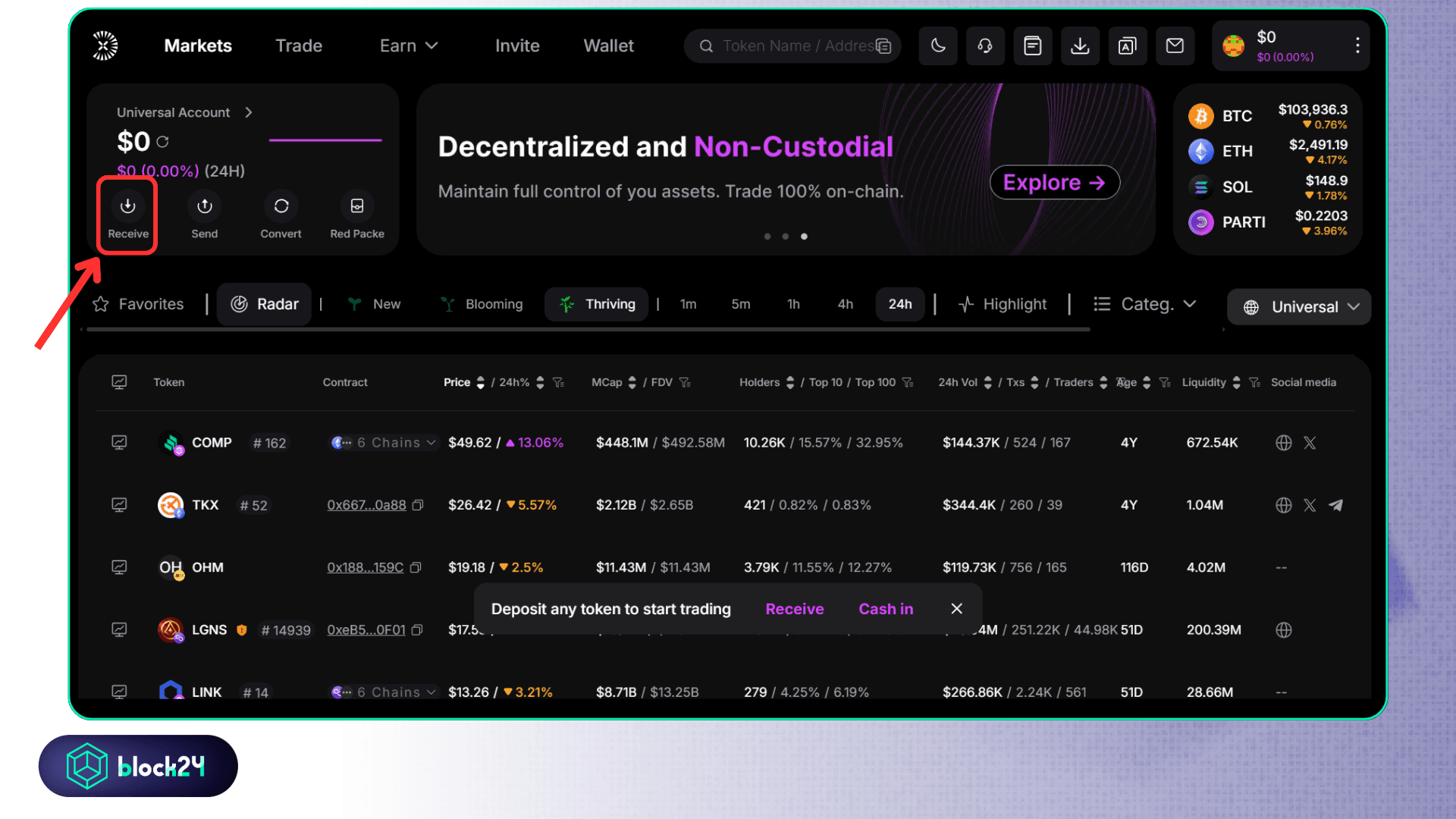Screen dimensions: 1456x819
Task: Toggle chart view for LGNS row
Action: click(x=119, y=629)
